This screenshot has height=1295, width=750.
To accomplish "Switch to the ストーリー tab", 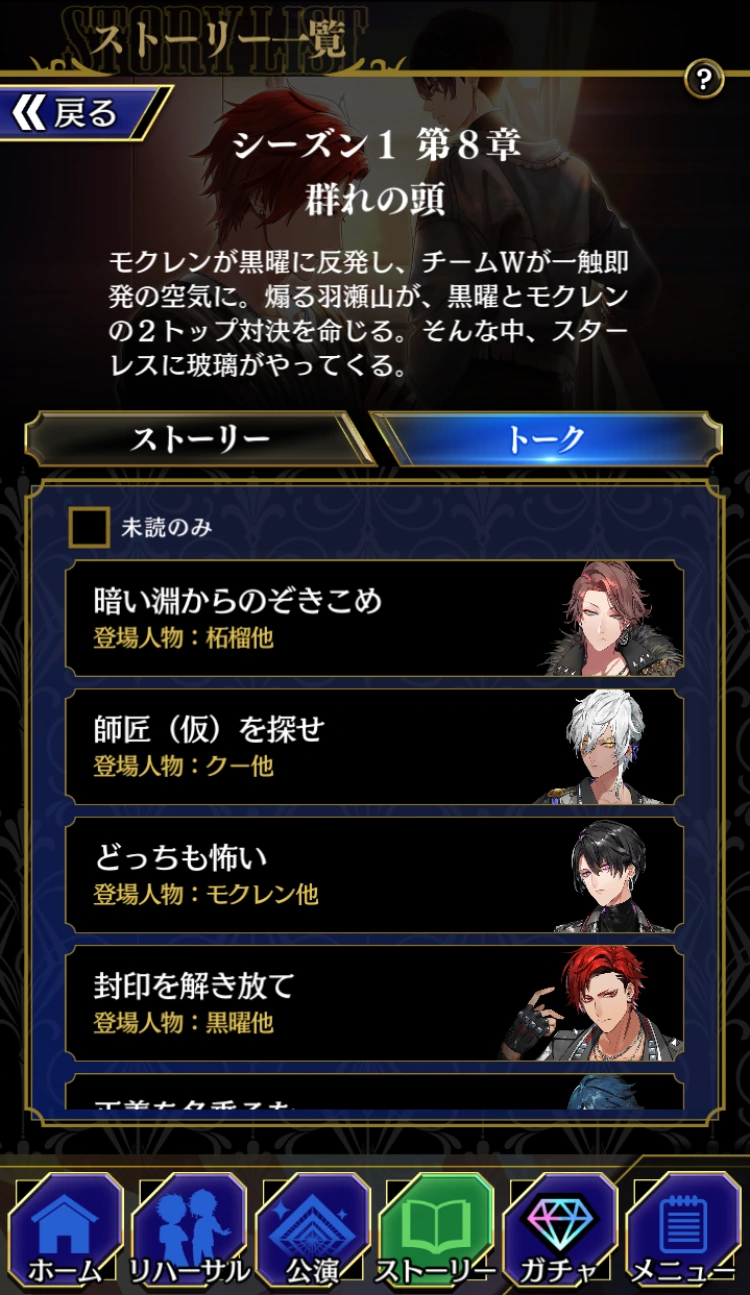I will point(199,440).
